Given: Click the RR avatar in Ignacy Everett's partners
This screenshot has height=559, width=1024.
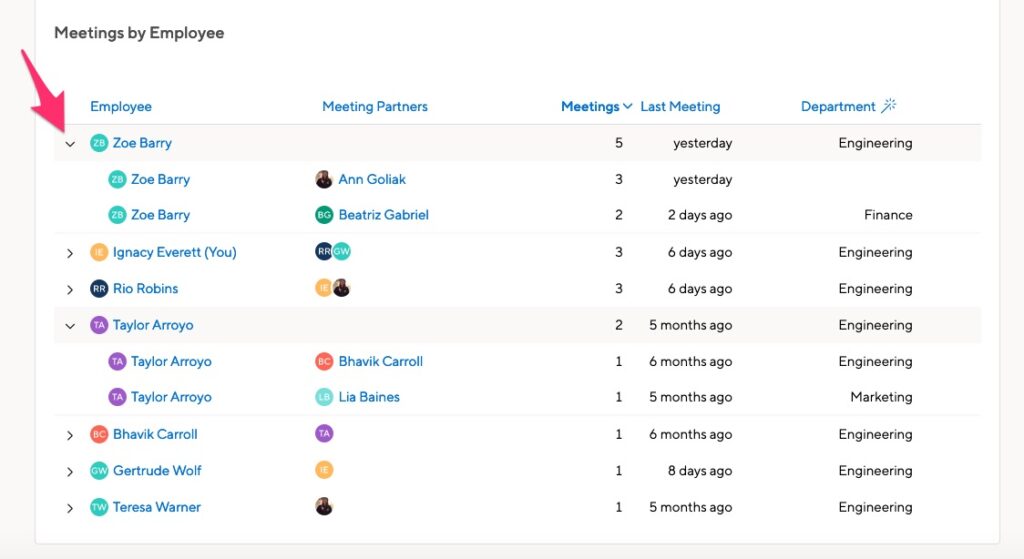Looking at the screenshot, I should (x=324, y=251).
